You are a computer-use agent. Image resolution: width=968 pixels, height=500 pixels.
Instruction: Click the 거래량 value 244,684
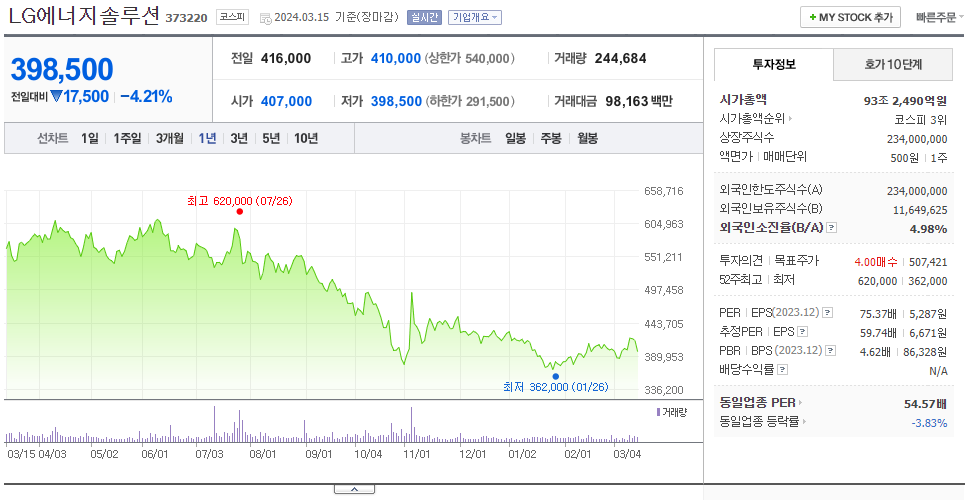click(620, 59)
